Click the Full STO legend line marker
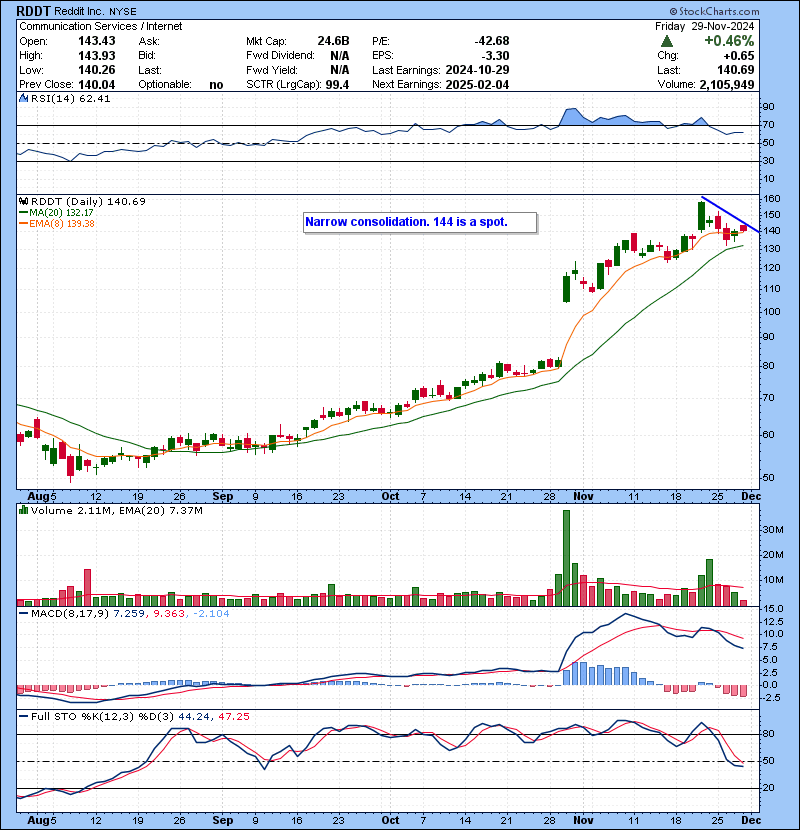Viewport: 800px width, 830px height. (x=24, y=716)
